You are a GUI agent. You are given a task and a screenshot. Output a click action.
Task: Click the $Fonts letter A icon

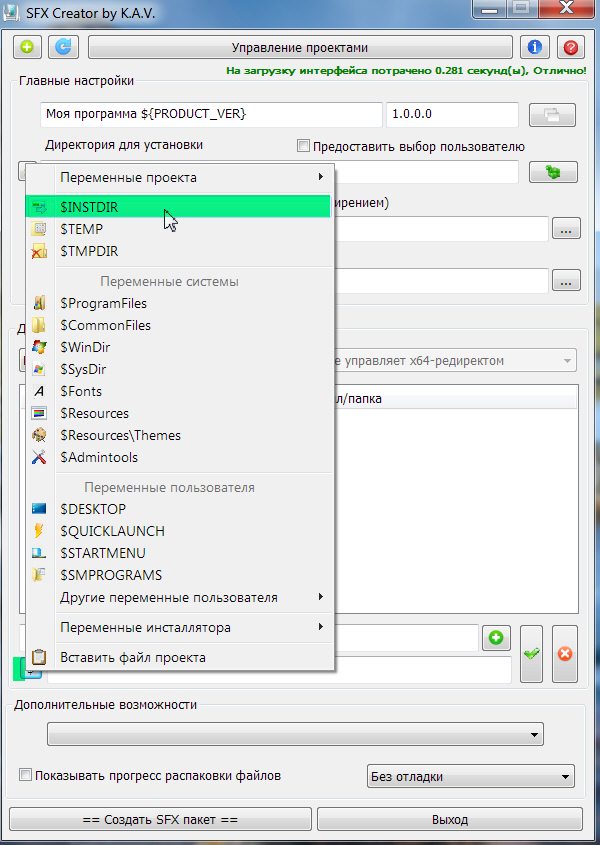pyautogui.click(x=39, y=391)
